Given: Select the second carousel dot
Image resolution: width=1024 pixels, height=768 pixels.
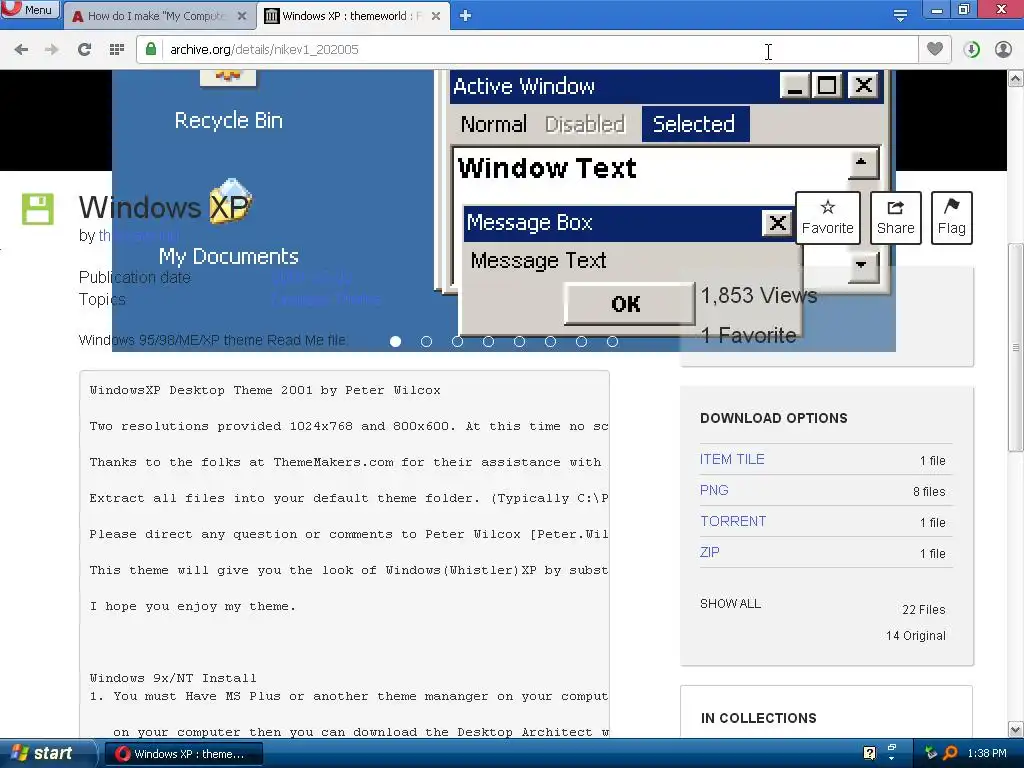Looking at the screenshot, I should click(x=426, y=342).
